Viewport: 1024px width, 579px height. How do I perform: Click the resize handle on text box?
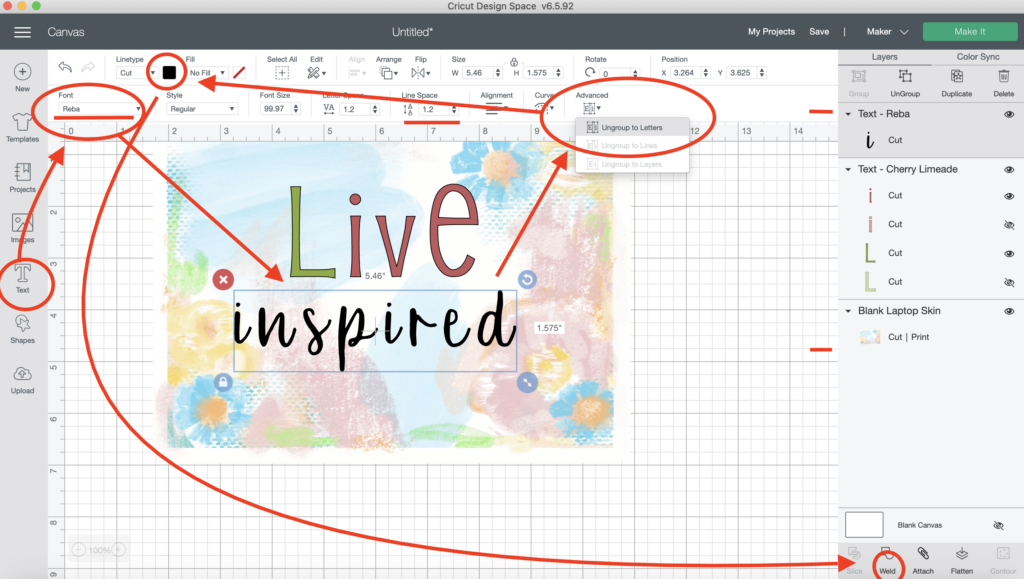[527, 383]
